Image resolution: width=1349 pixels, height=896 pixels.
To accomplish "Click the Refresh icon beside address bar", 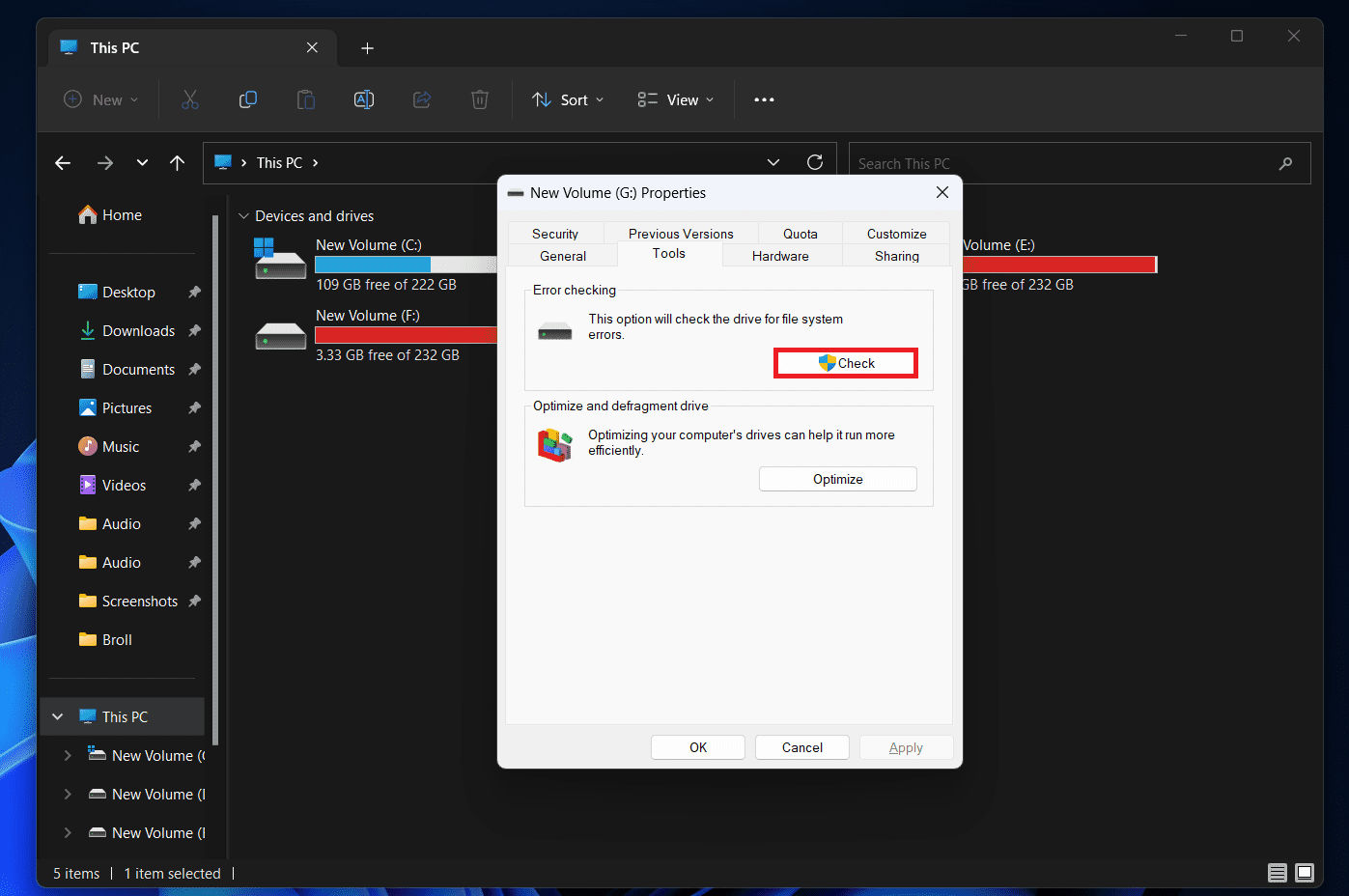I will point(815,162).
